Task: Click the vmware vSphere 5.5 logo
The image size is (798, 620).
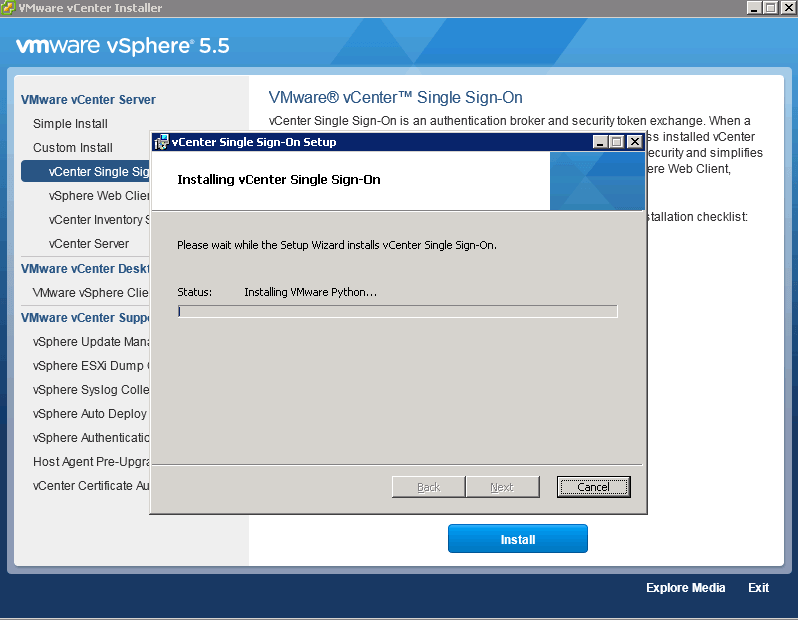Action: tap(123, 46)
